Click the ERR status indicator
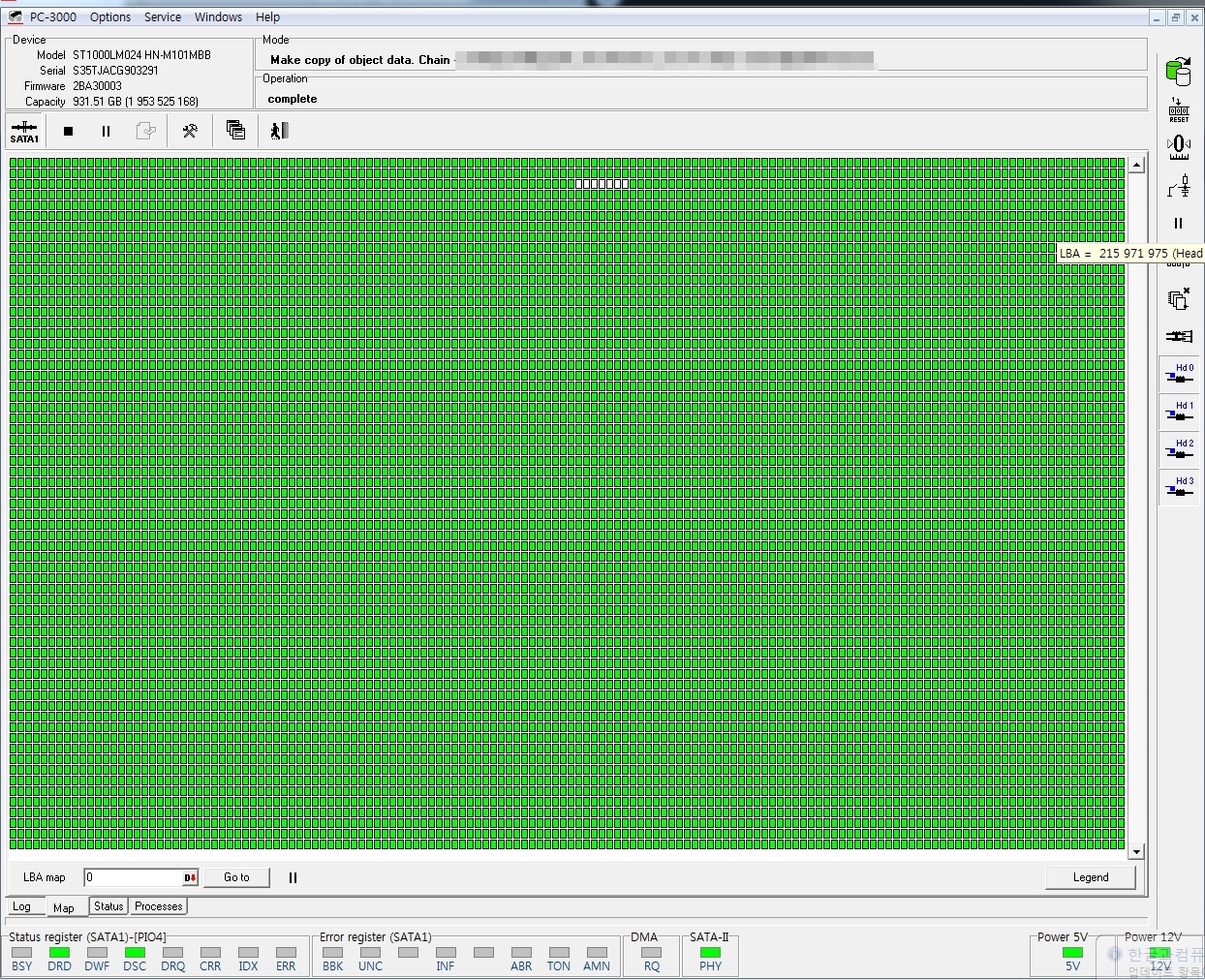Screen dimensions: 1205x980 tap(286, 953)
